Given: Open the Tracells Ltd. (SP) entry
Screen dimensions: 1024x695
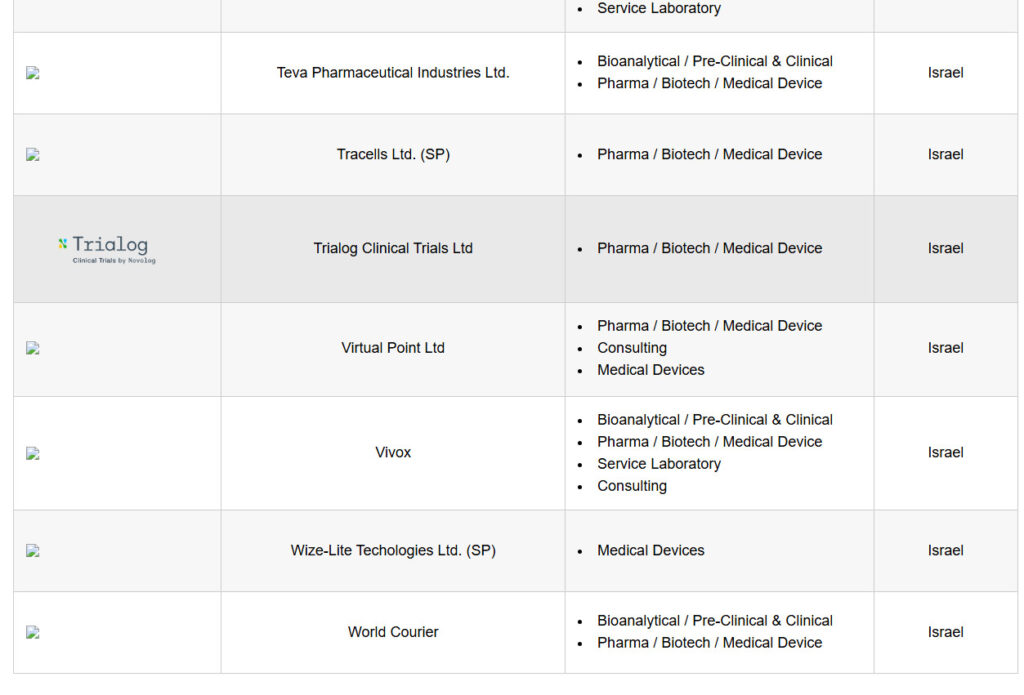Looking at the screenshot, I should click(393, 154).
